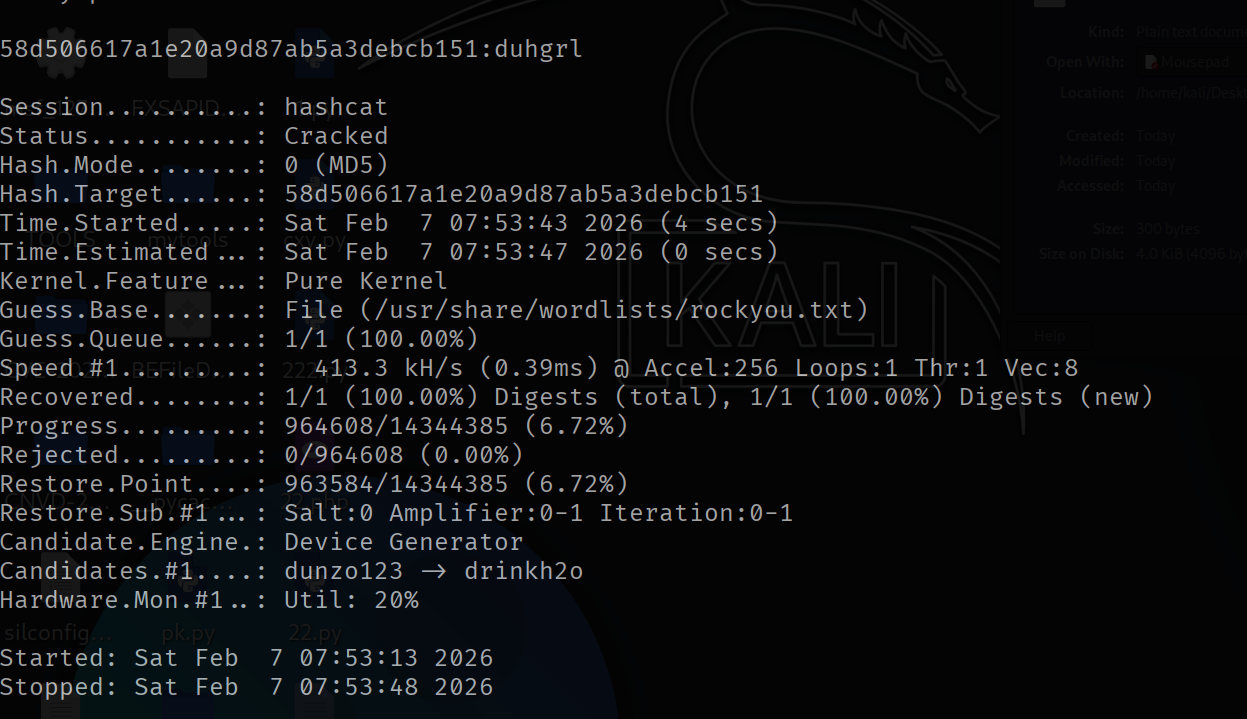The width and height of the screenshot is (1247, 719).
Task: Click the Candidates dunzo123 text
Action: click(x=343, y=571)
